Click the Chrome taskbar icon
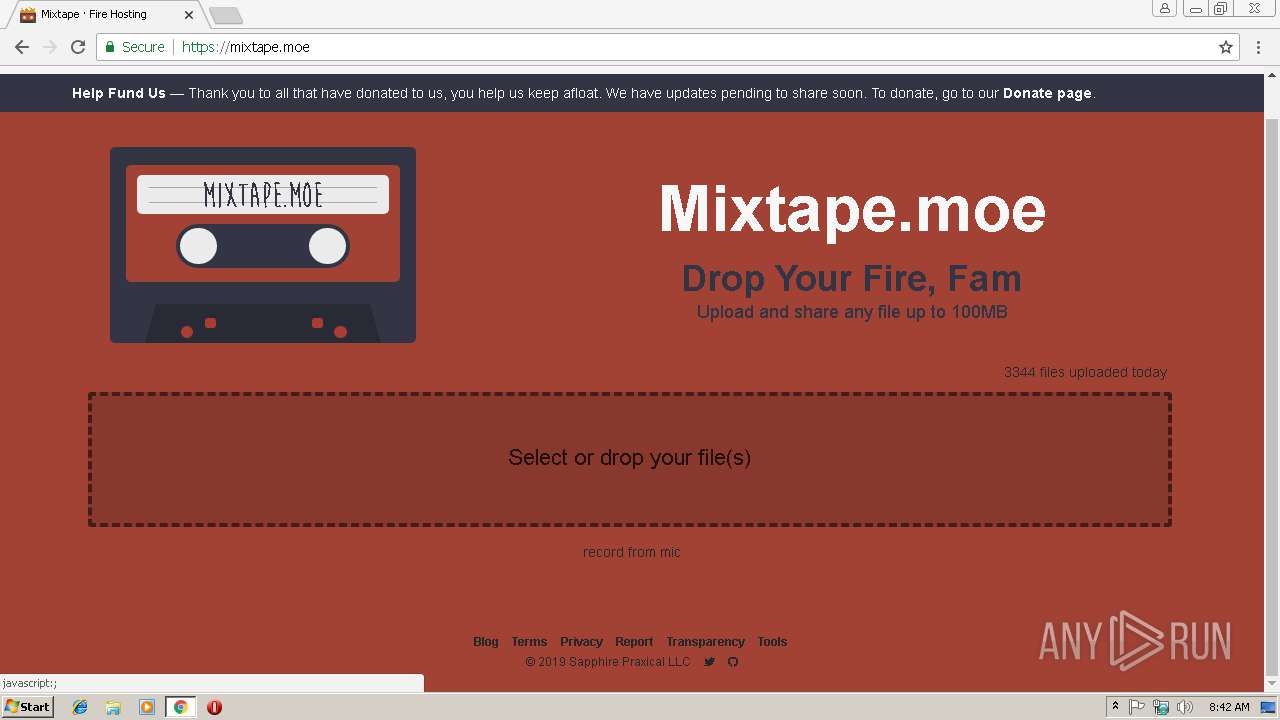The height and width of the screenshot is (720, 1280). (180, 707)
